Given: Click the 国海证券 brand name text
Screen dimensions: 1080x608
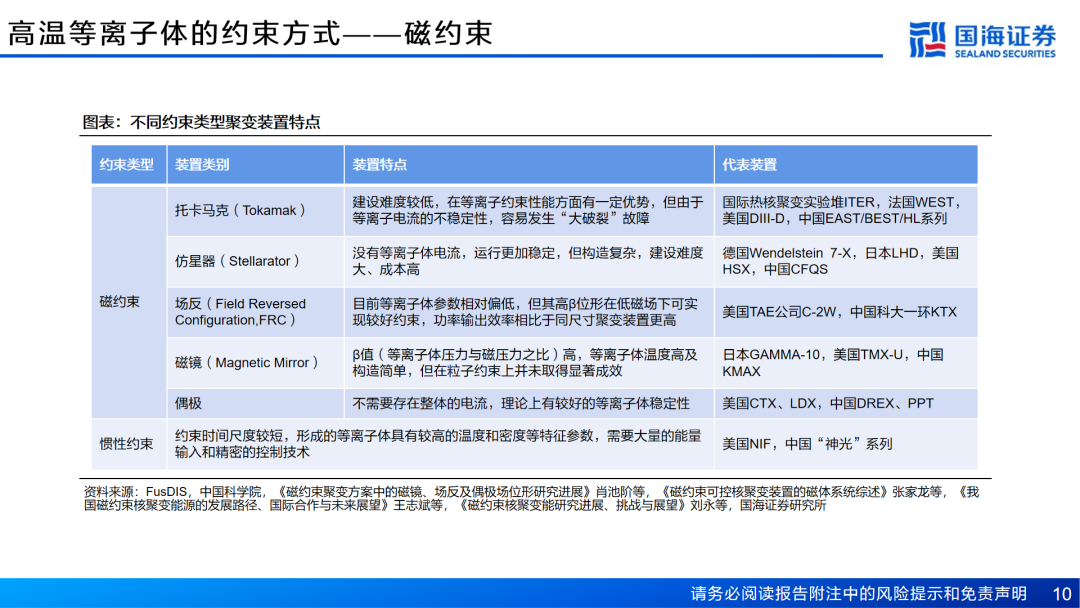Looking at the screenshot, I should point(1005,35).
